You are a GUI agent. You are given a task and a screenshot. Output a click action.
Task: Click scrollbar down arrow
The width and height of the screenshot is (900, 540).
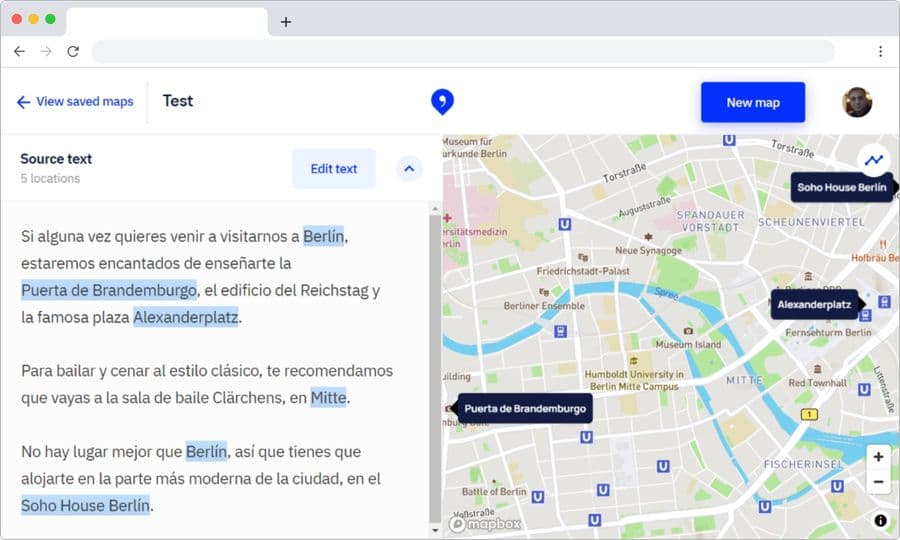(x=435, y=531)
